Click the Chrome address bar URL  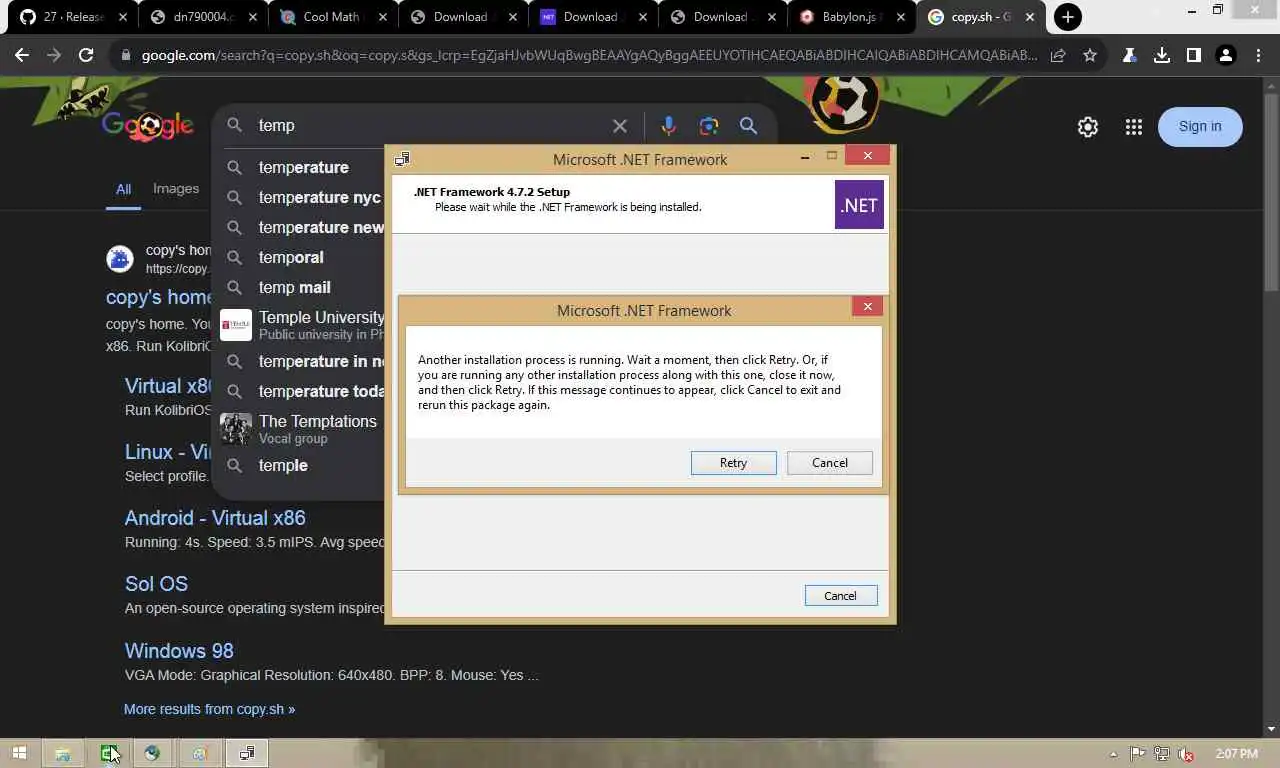coord(590,56)
